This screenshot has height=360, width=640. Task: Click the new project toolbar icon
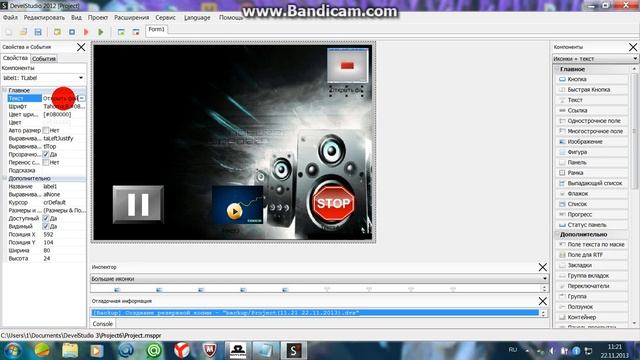tap(9, 32)
